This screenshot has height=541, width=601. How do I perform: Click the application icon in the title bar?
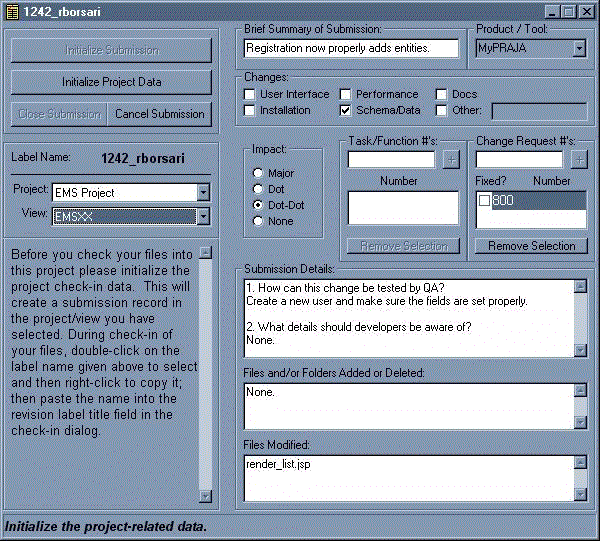pos(12,11)
